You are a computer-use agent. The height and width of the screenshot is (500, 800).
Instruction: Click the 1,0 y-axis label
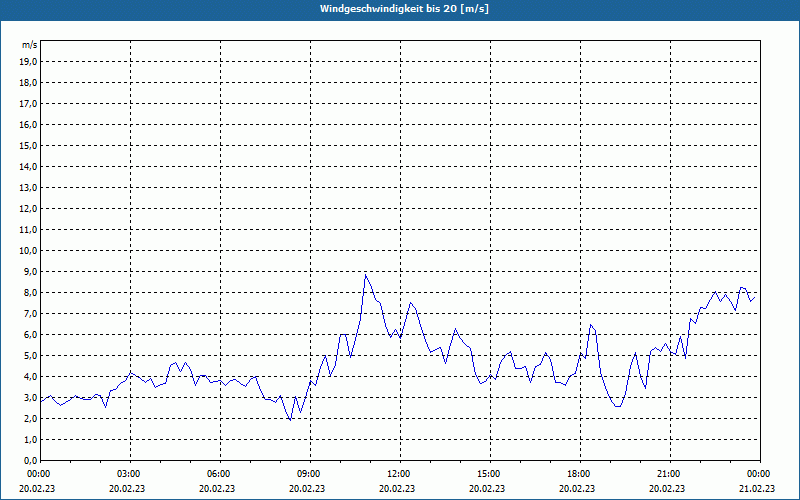(x=31, y=440)
